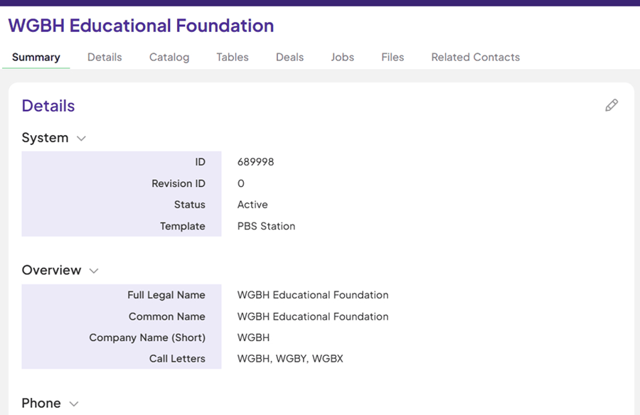Click the pencil edit icon in Details
This screenshot has height=415, width=640.
tap(611, 105)
